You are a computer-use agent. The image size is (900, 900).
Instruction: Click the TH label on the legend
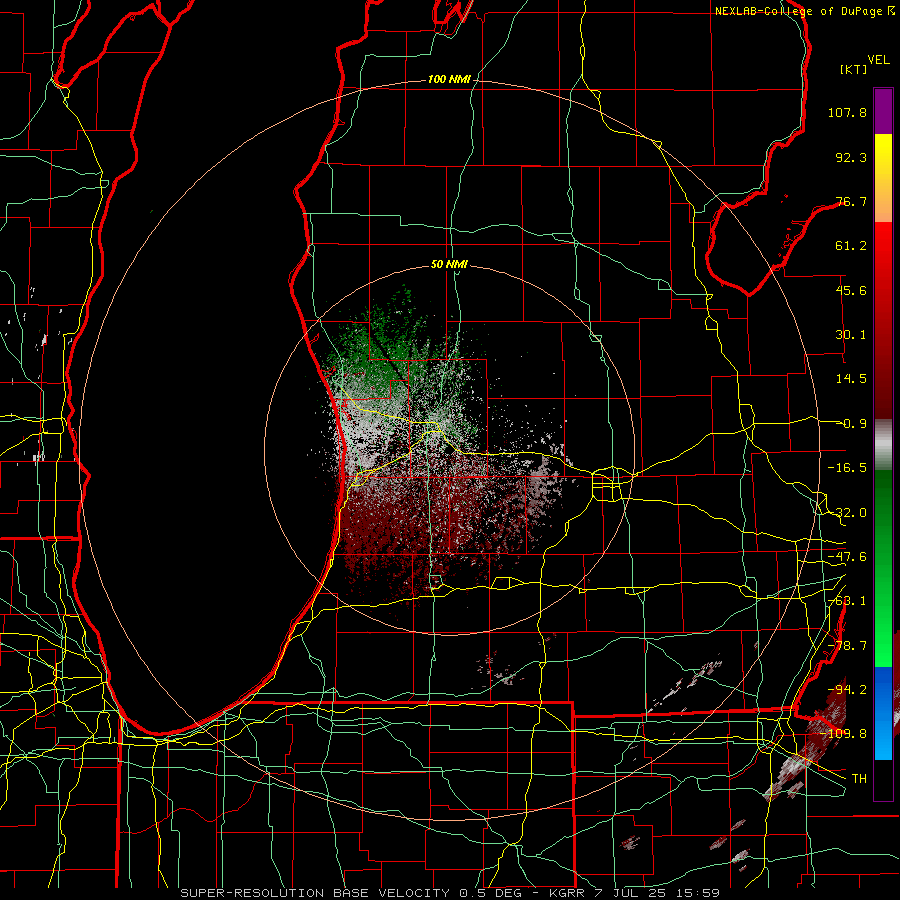point(859,778)
